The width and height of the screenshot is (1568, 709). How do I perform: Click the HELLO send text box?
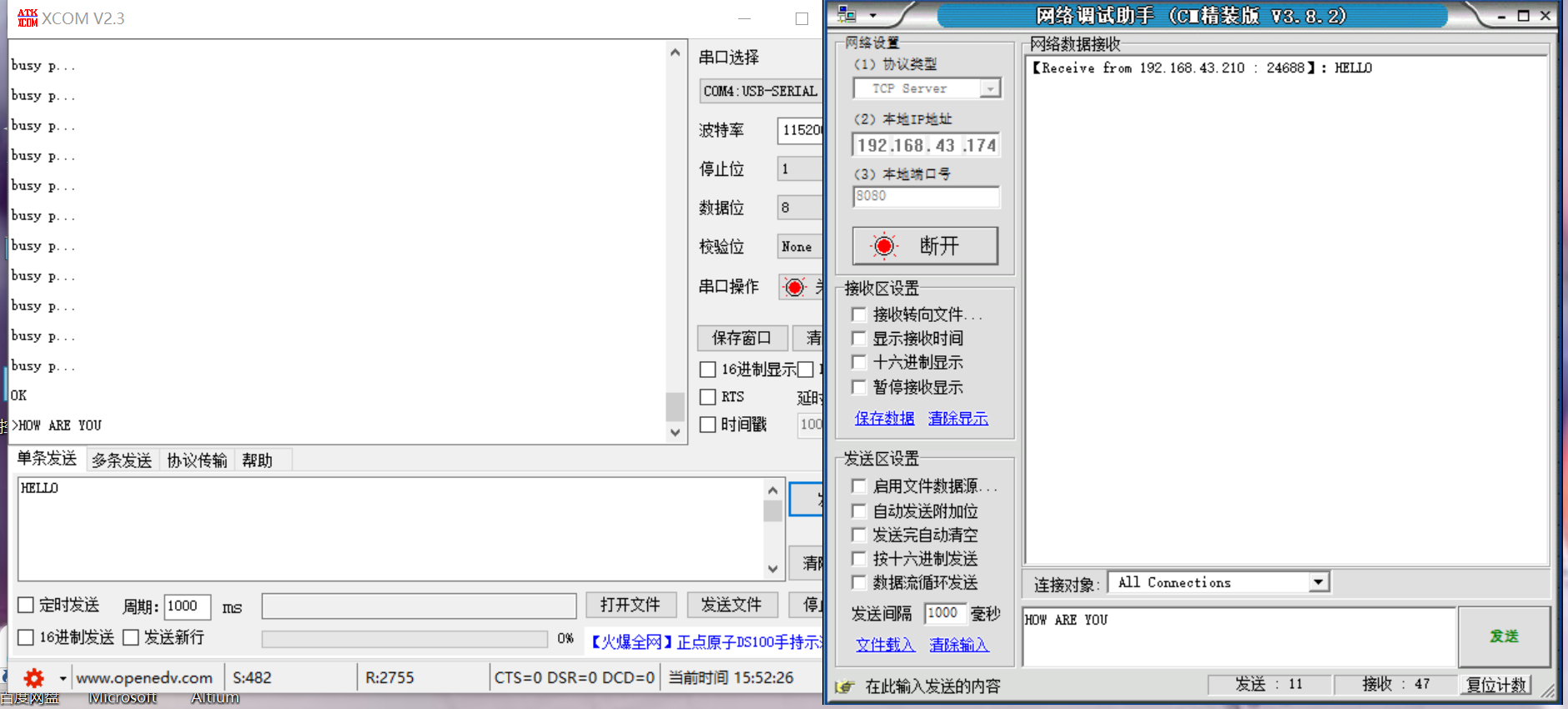pos(390,529)
